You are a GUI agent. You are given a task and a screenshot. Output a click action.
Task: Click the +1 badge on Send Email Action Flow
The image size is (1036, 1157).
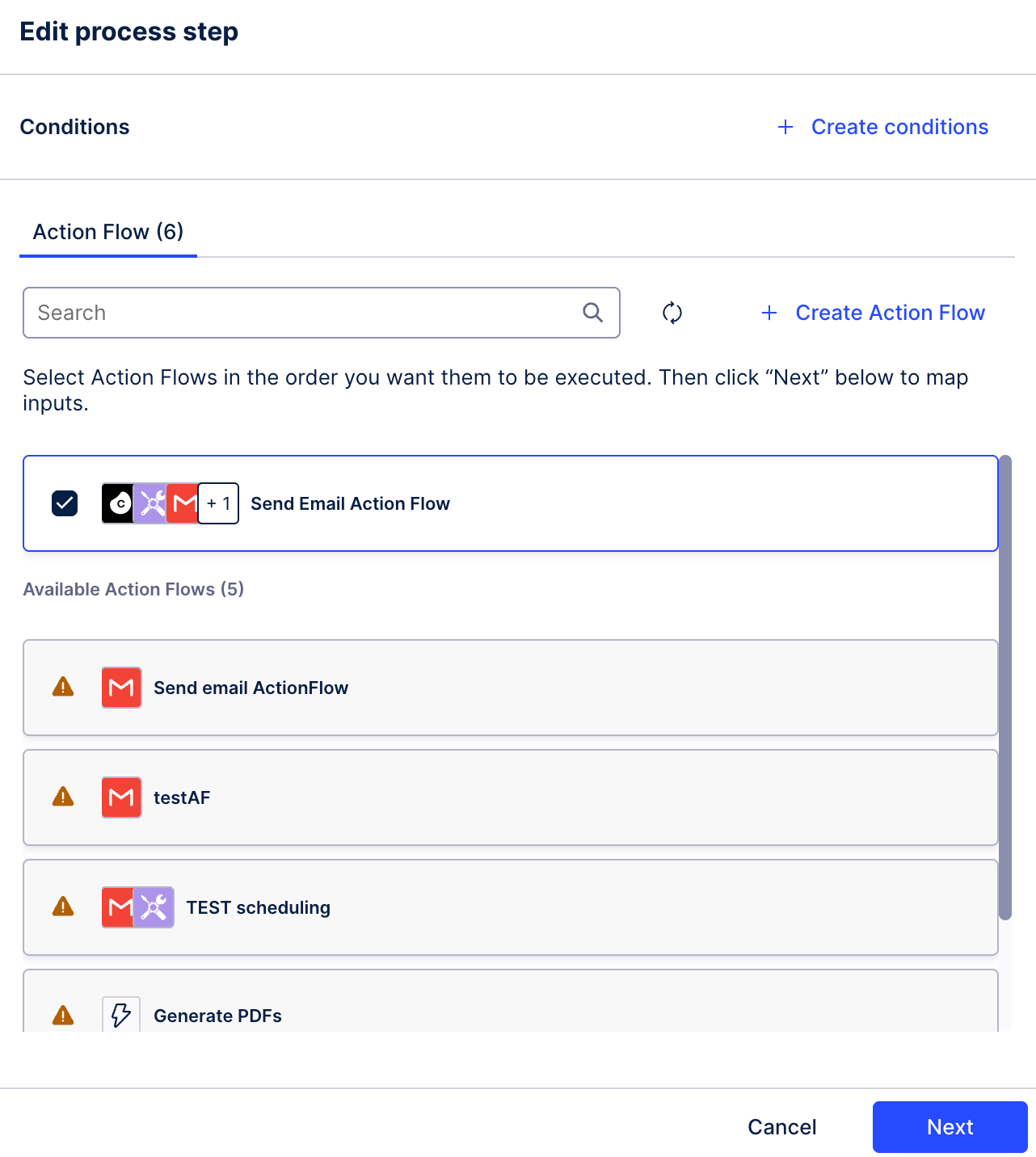218,503
